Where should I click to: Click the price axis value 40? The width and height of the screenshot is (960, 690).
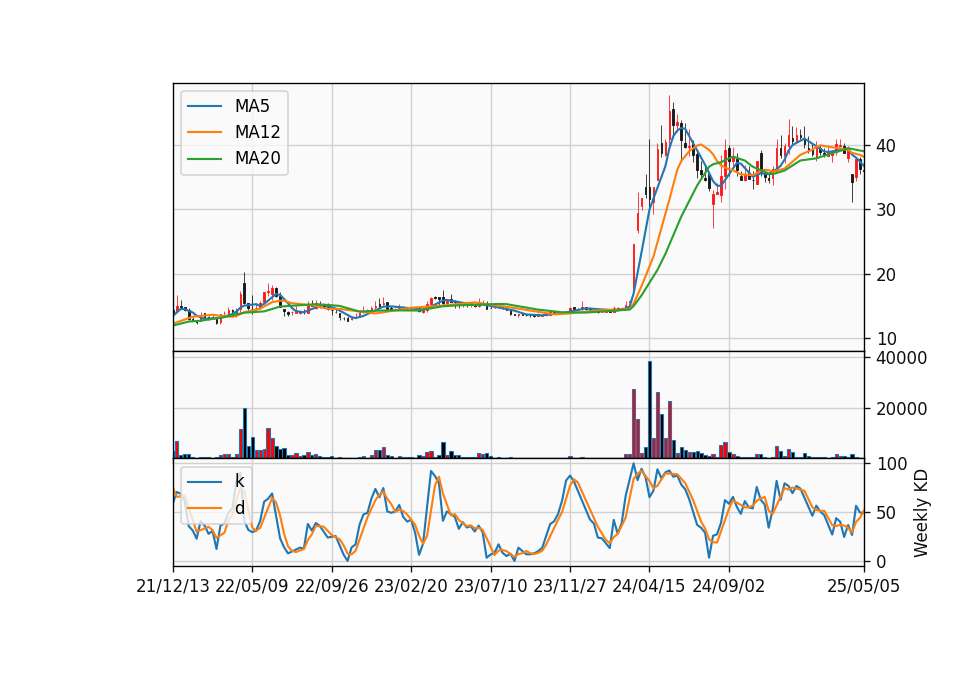tap(885, 146)
